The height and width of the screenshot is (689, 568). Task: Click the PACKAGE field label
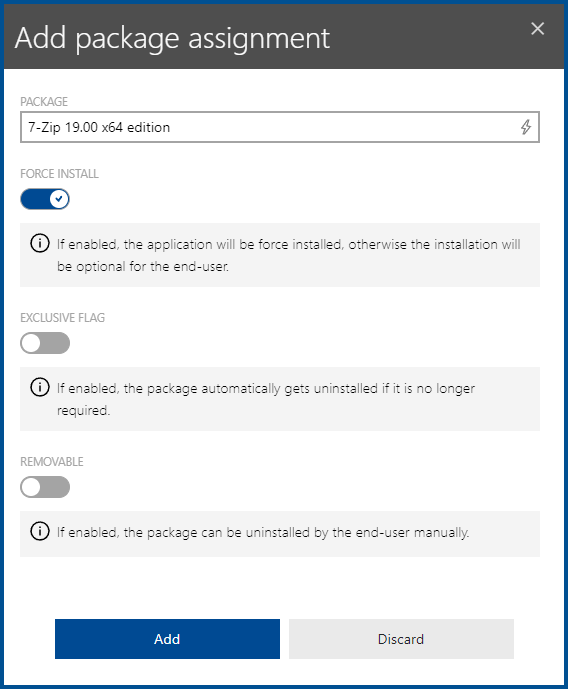point(44,102)
